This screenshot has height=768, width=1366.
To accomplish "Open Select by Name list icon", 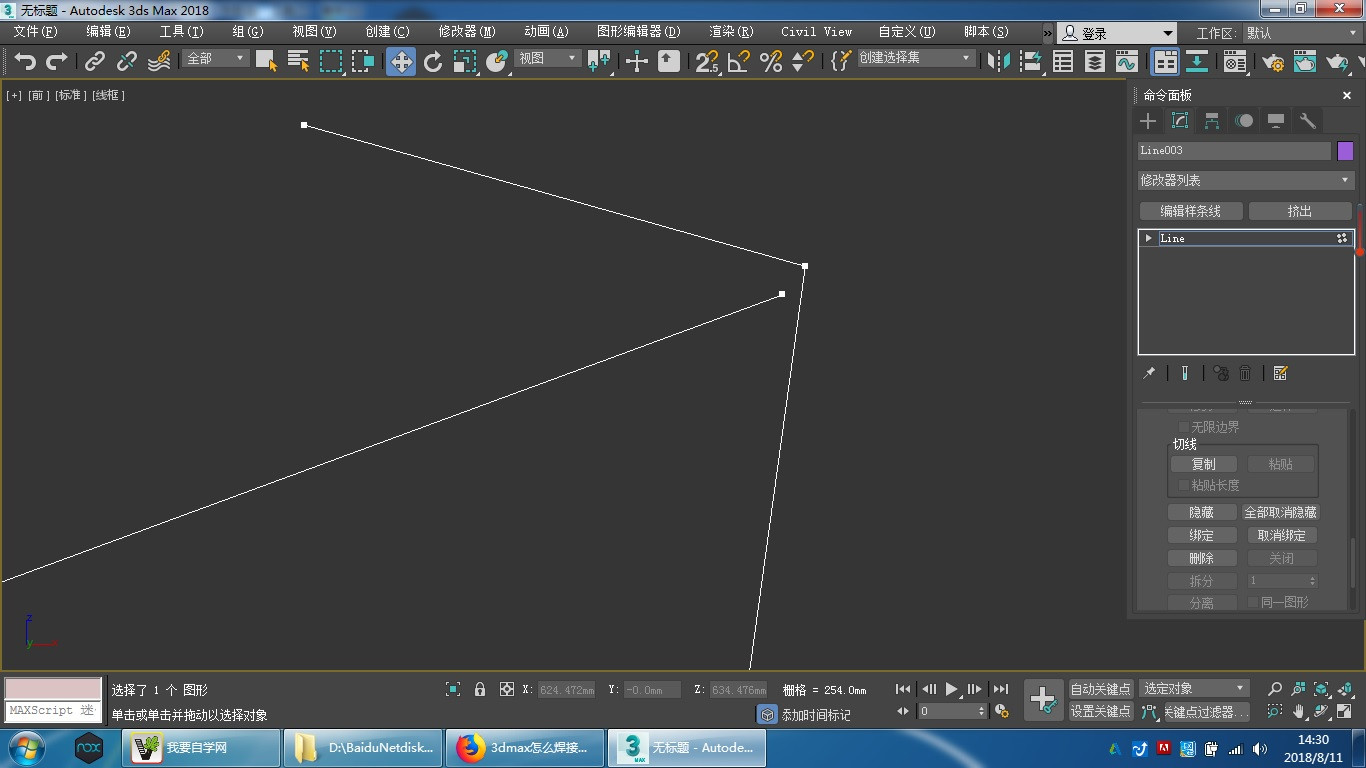I will (298, 62).
